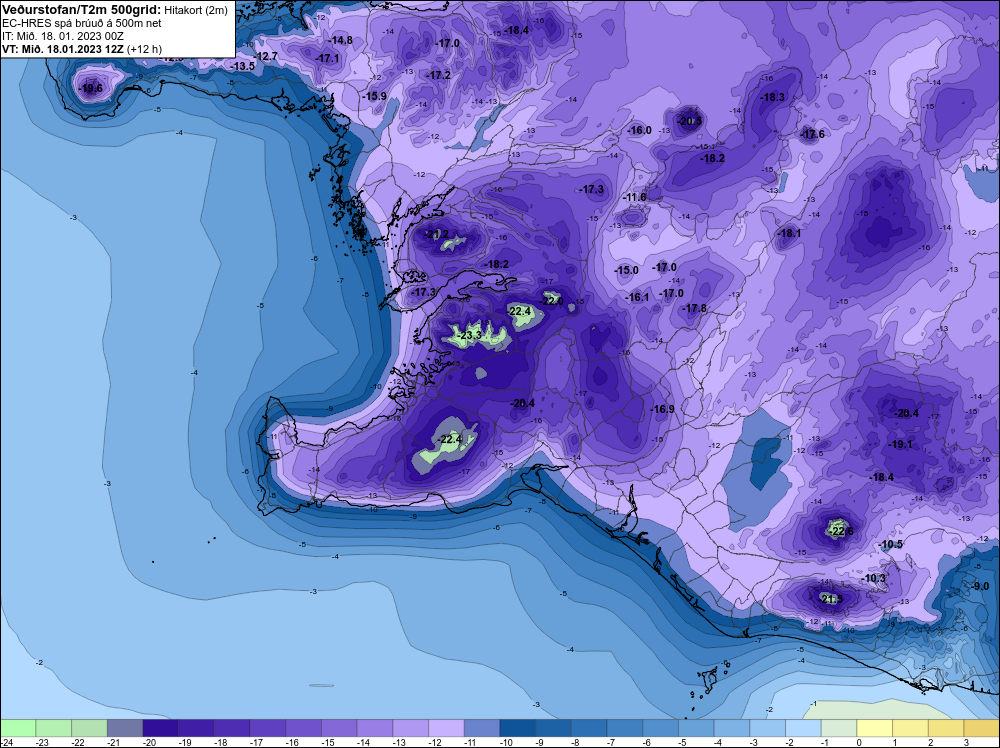Click the -23.3 temperature minimum label
This screenshot has width=1000, height=748.
tap(471, 335)
